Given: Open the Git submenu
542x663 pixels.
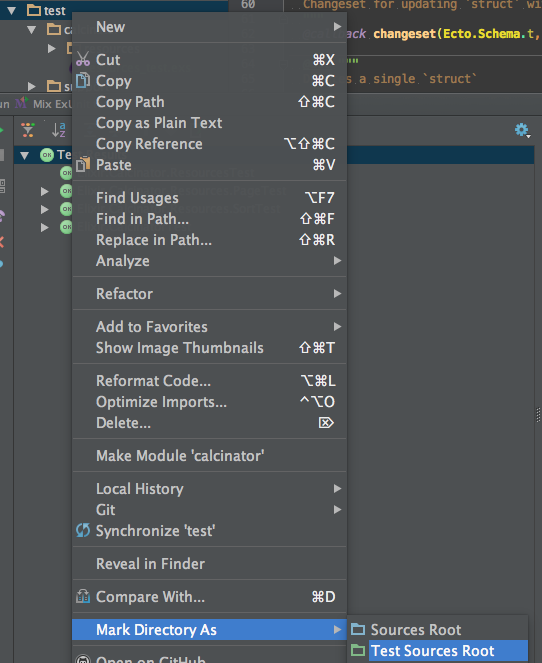Looking at the screenshot, I should (x=209, y=510).
